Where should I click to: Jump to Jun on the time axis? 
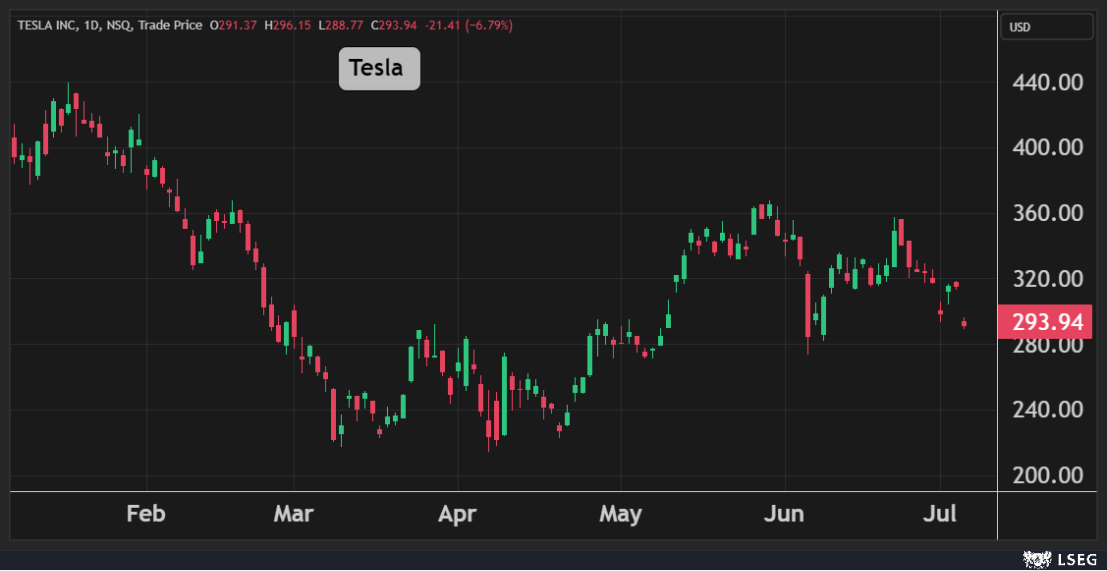(784, 514)
